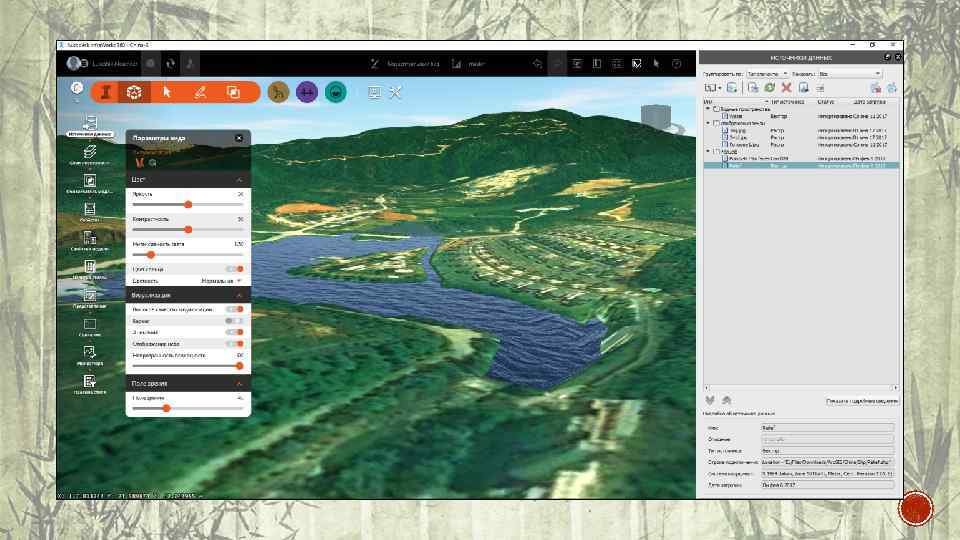
Task: Toggle the third switch in Визуализация section
Action: (234, 332)
